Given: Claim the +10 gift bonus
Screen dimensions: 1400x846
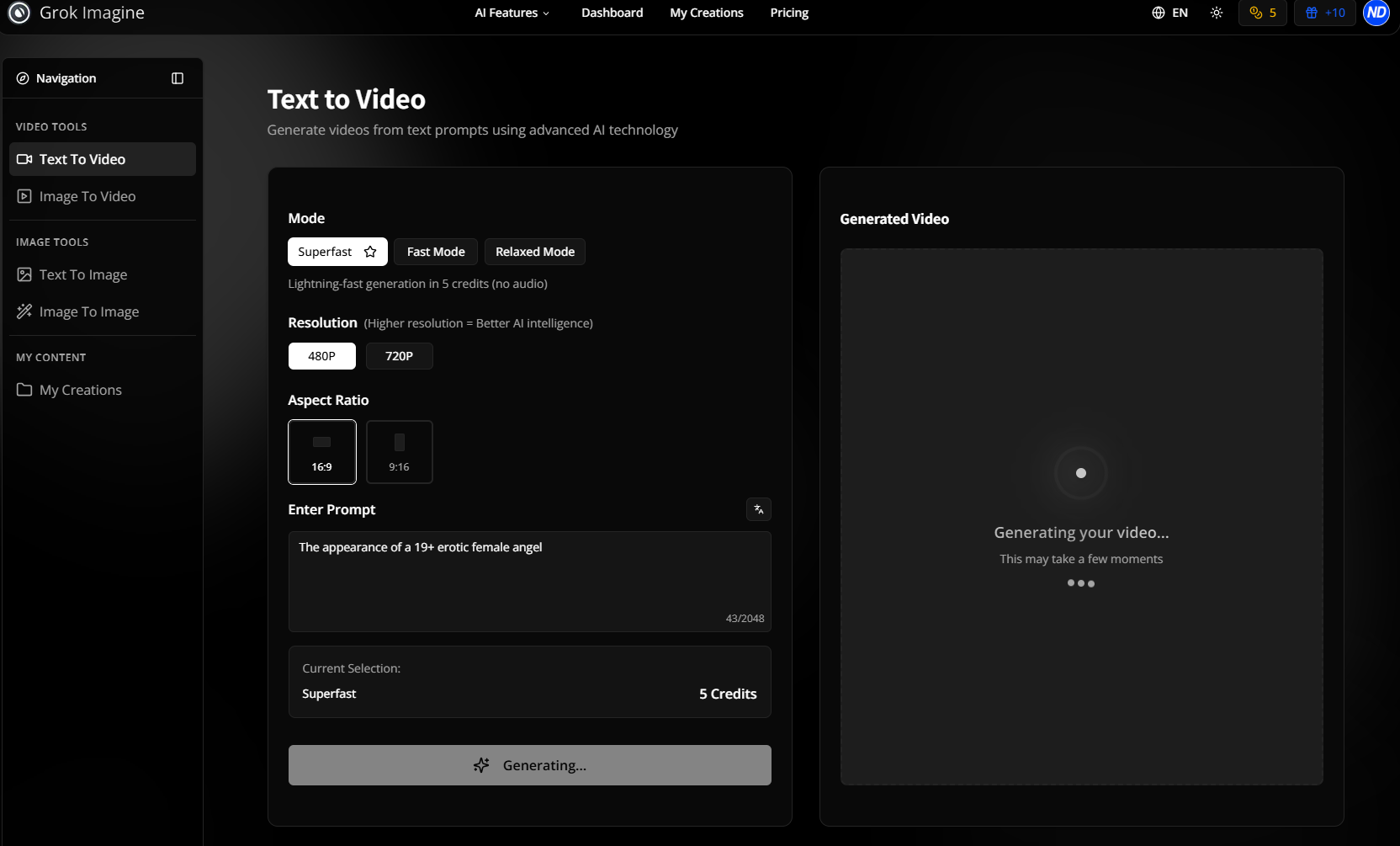Looking at the screenshot, I should 1325,13.
